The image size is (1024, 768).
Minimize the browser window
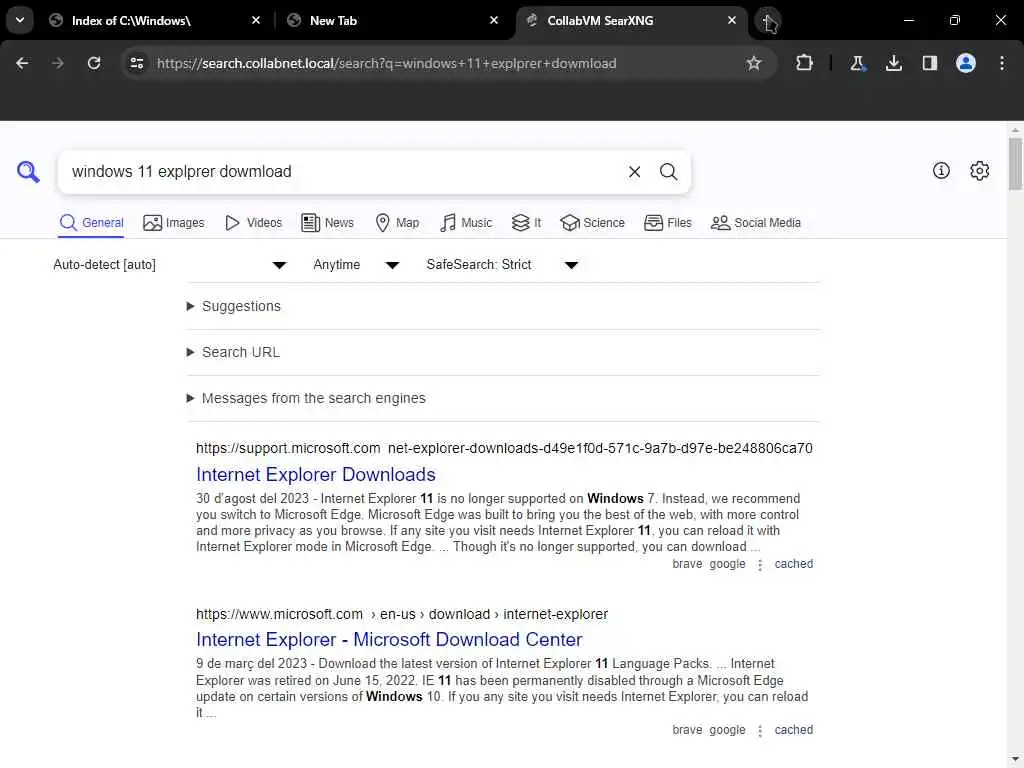[908, 20]
